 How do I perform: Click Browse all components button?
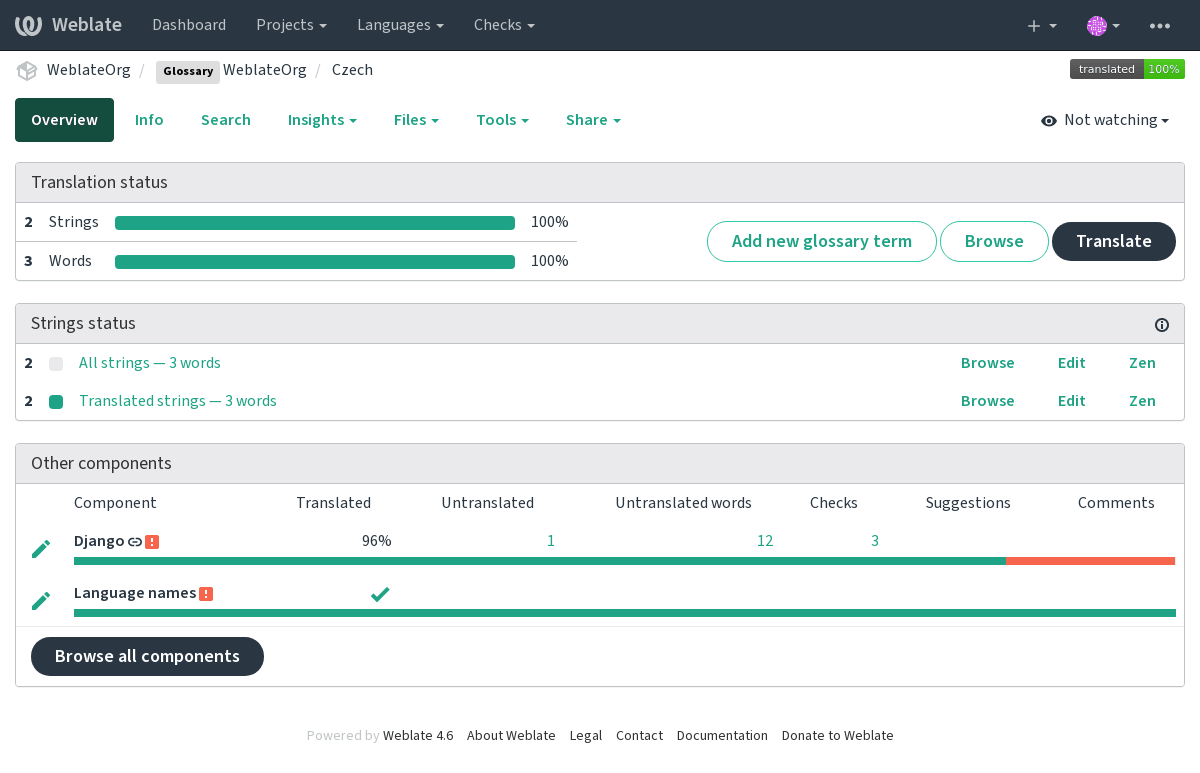[147, 656]
